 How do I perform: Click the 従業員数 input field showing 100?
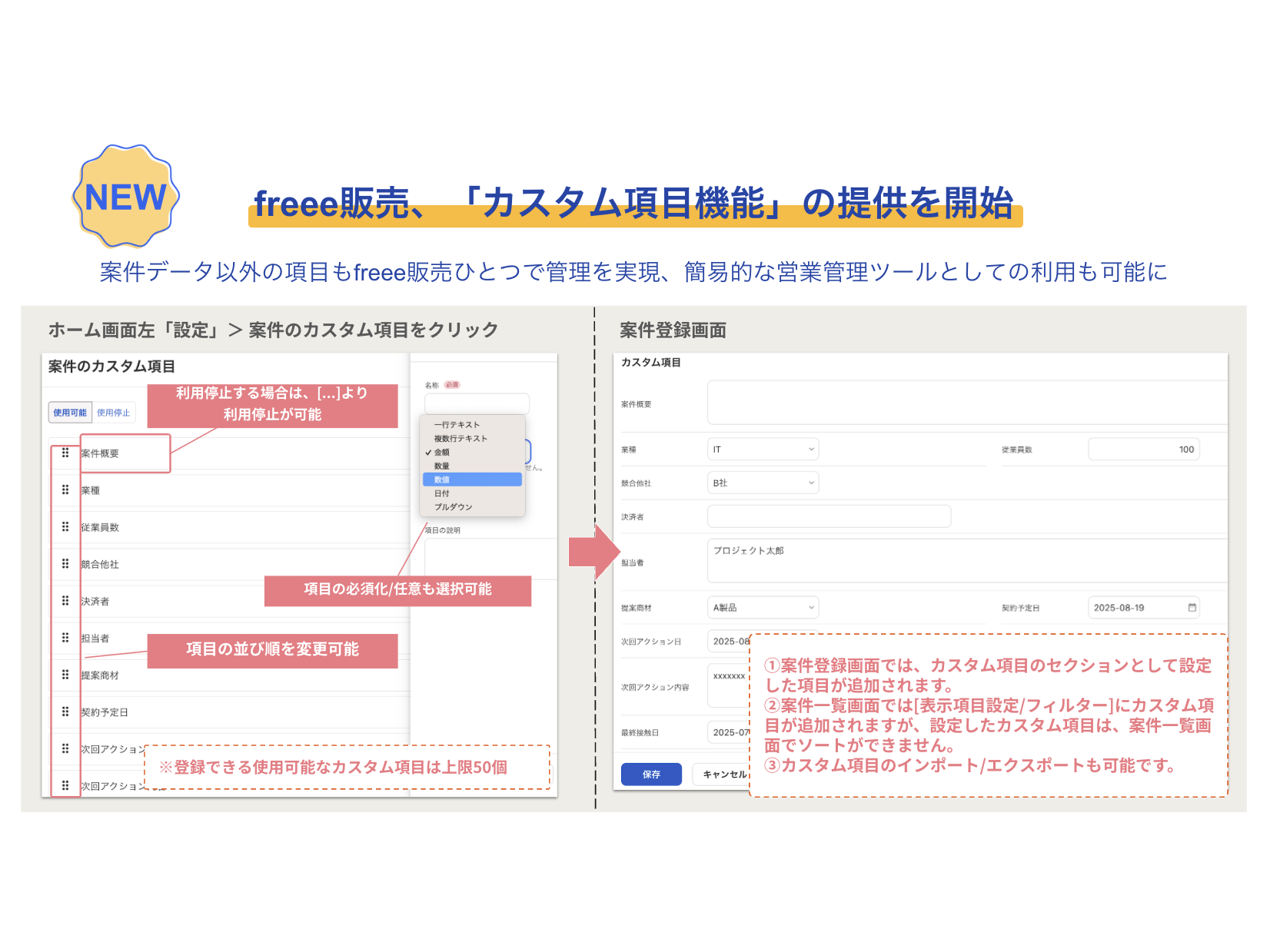(1143, 449)
